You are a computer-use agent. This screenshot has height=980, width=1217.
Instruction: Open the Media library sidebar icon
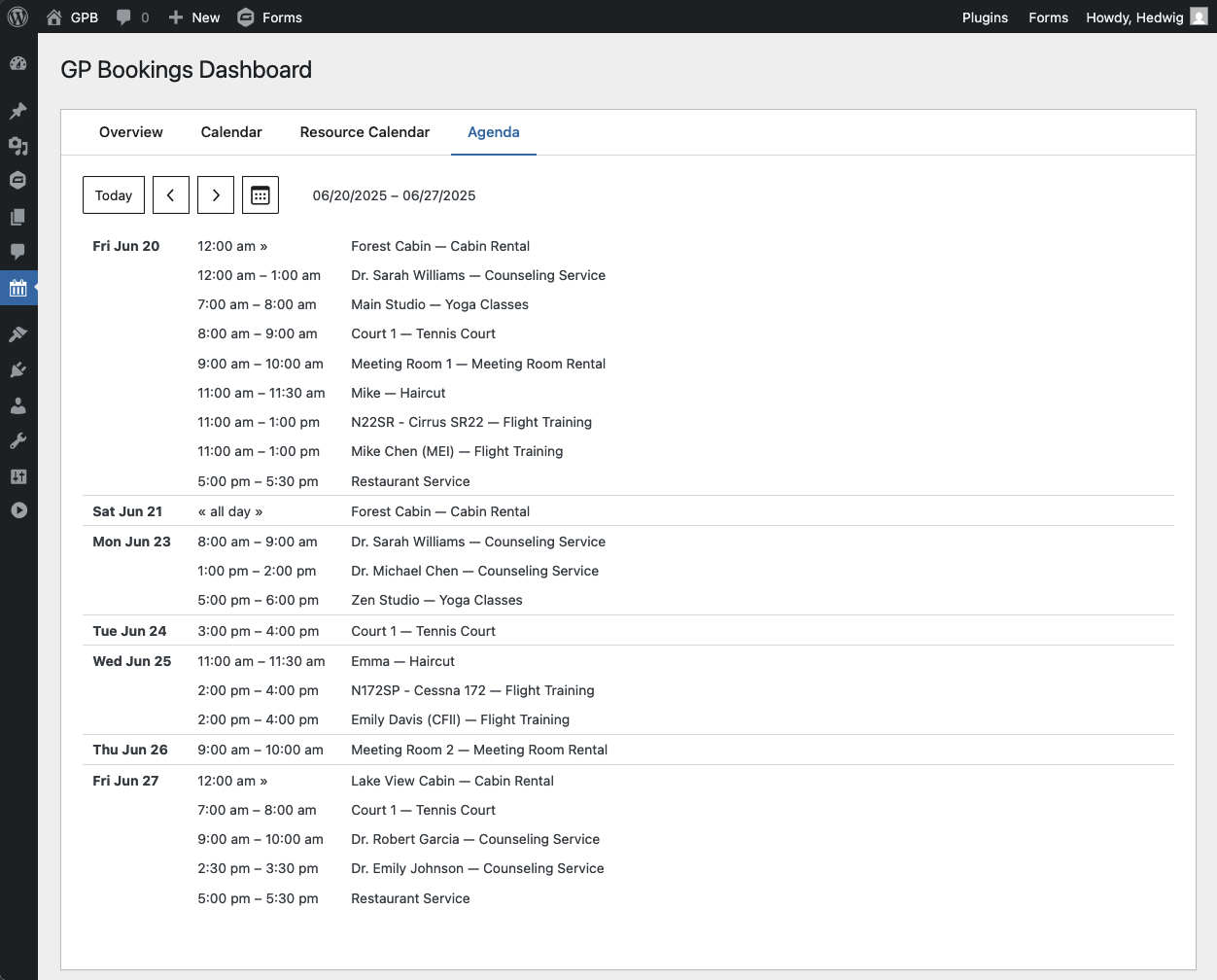[17, 146]
